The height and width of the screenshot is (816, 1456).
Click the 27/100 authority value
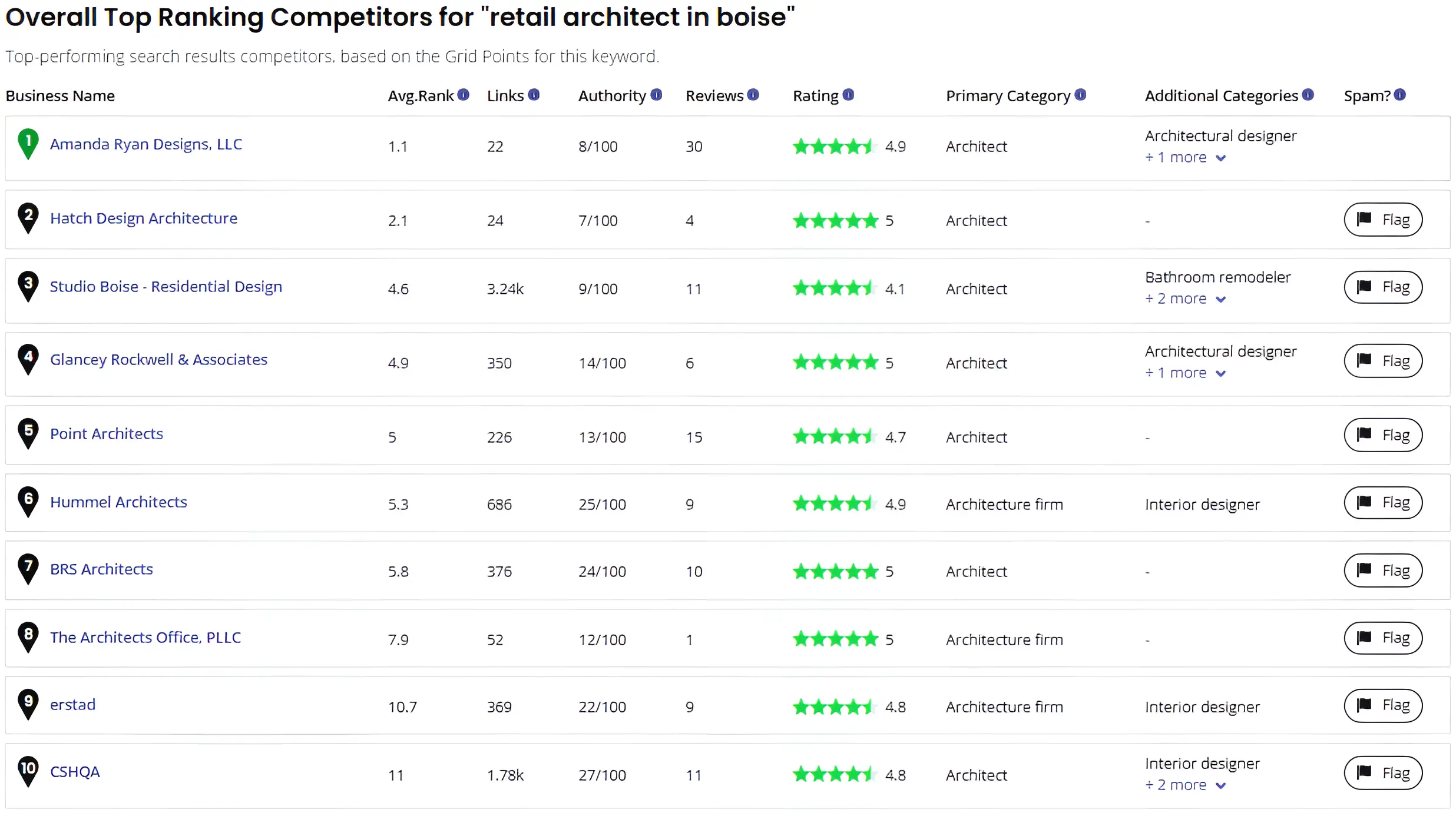click(x=602, y=775)
